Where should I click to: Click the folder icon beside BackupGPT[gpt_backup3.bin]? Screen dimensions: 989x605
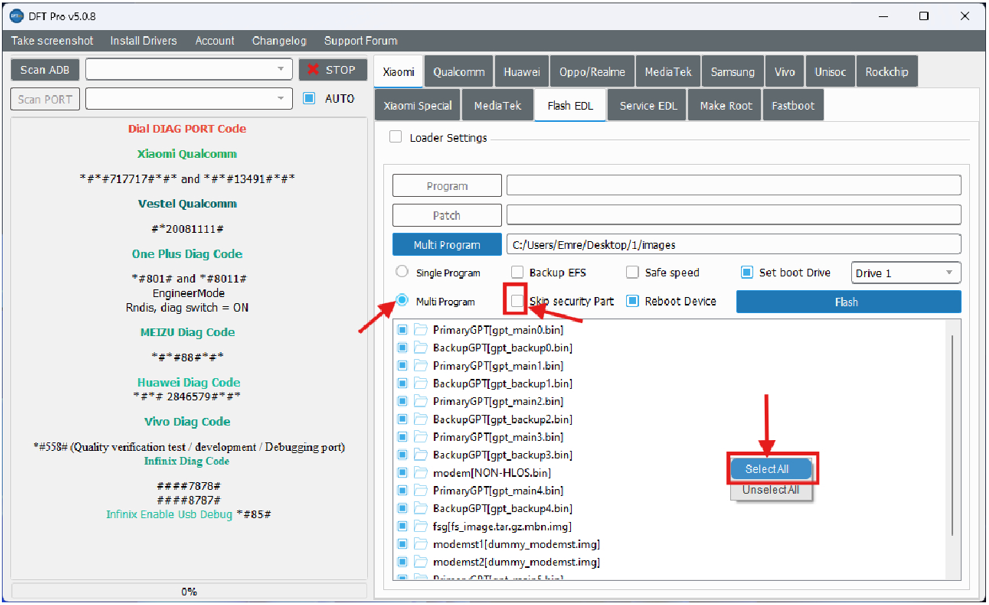421,454
